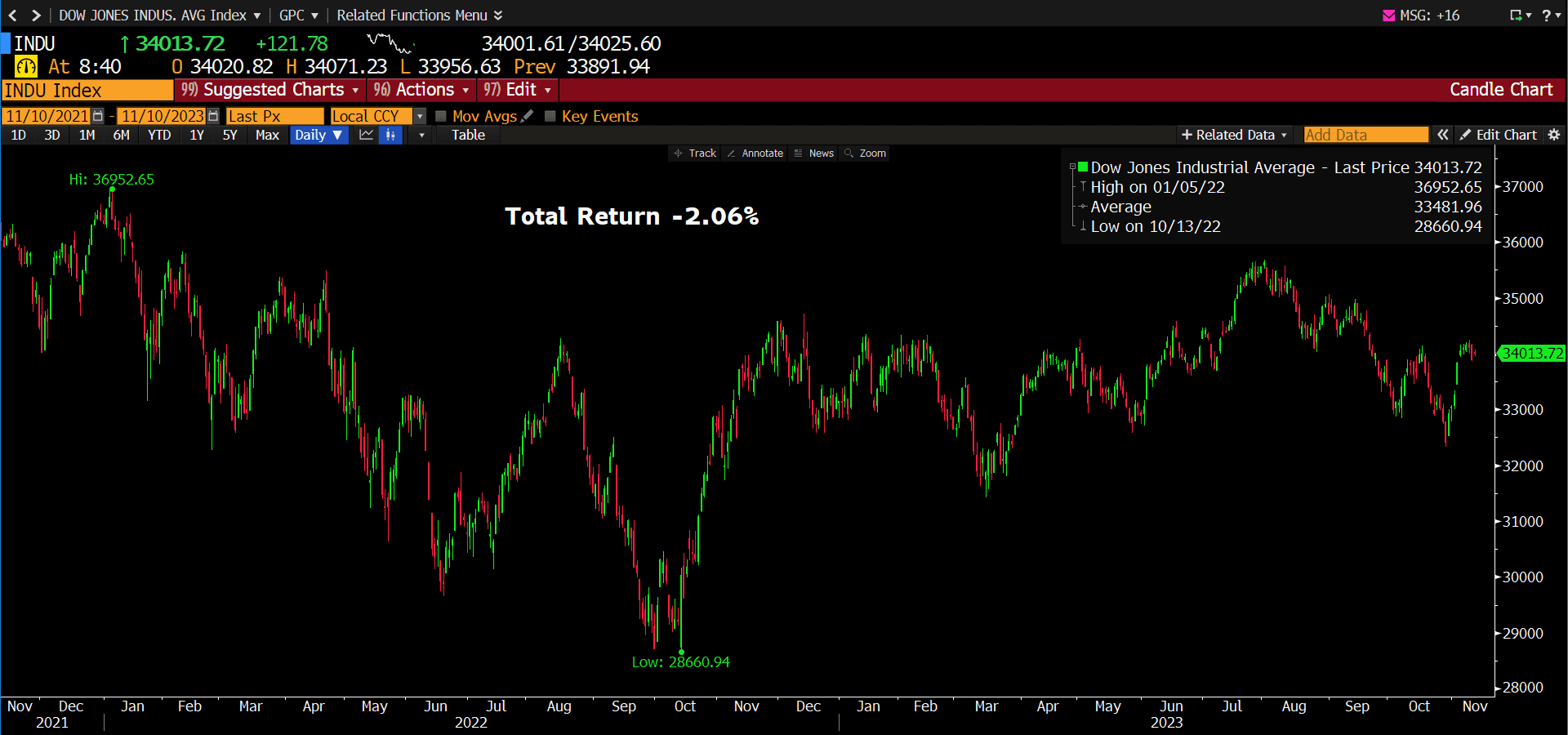Activate the Zoom tool
Image resolution: width=1568 pixels, height=735 pixels.
865,153
